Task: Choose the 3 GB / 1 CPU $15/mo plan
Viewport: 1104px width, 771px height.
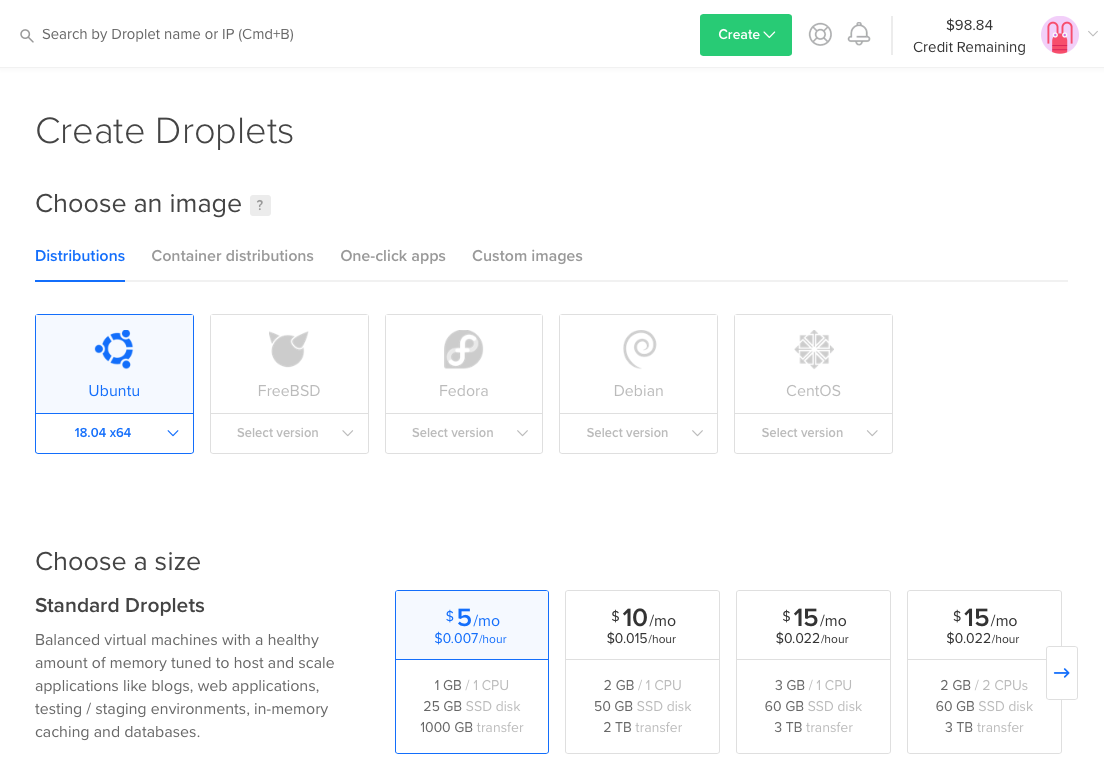Action: (813, 671)
